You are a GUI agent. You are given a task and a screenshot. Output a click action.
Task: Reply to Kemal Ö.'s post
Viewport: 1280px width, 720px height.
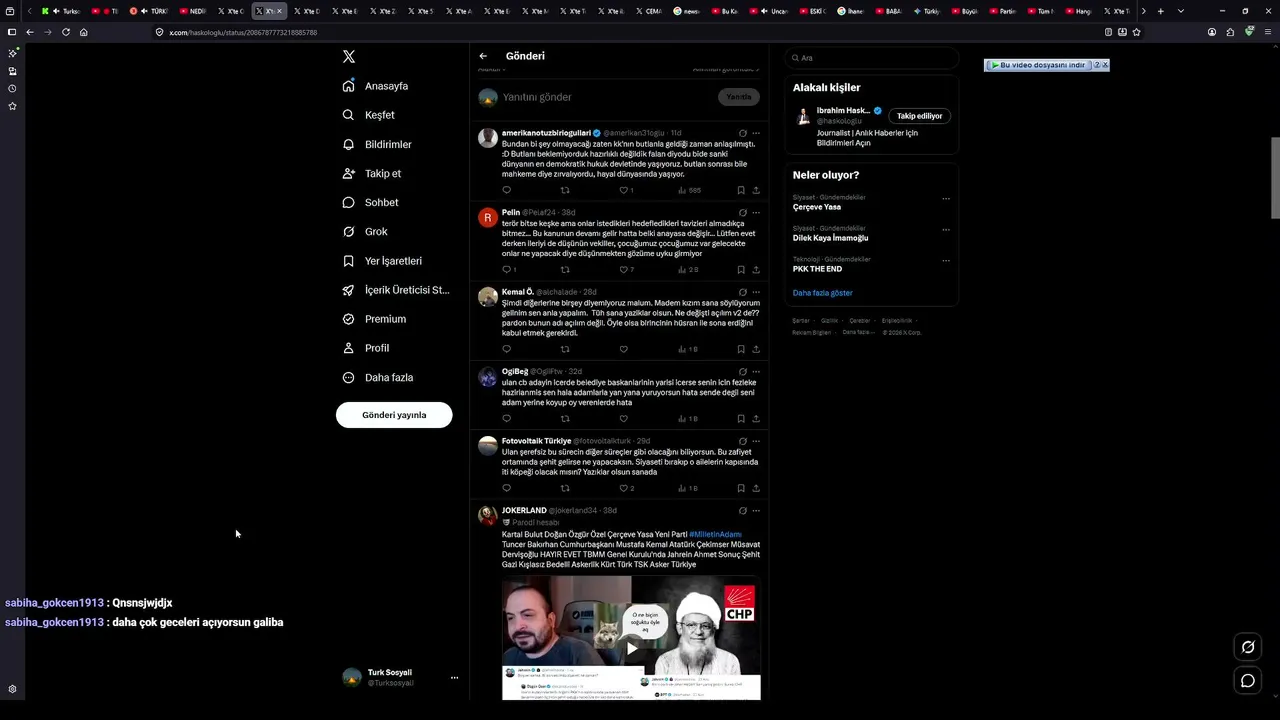point(507,349)
